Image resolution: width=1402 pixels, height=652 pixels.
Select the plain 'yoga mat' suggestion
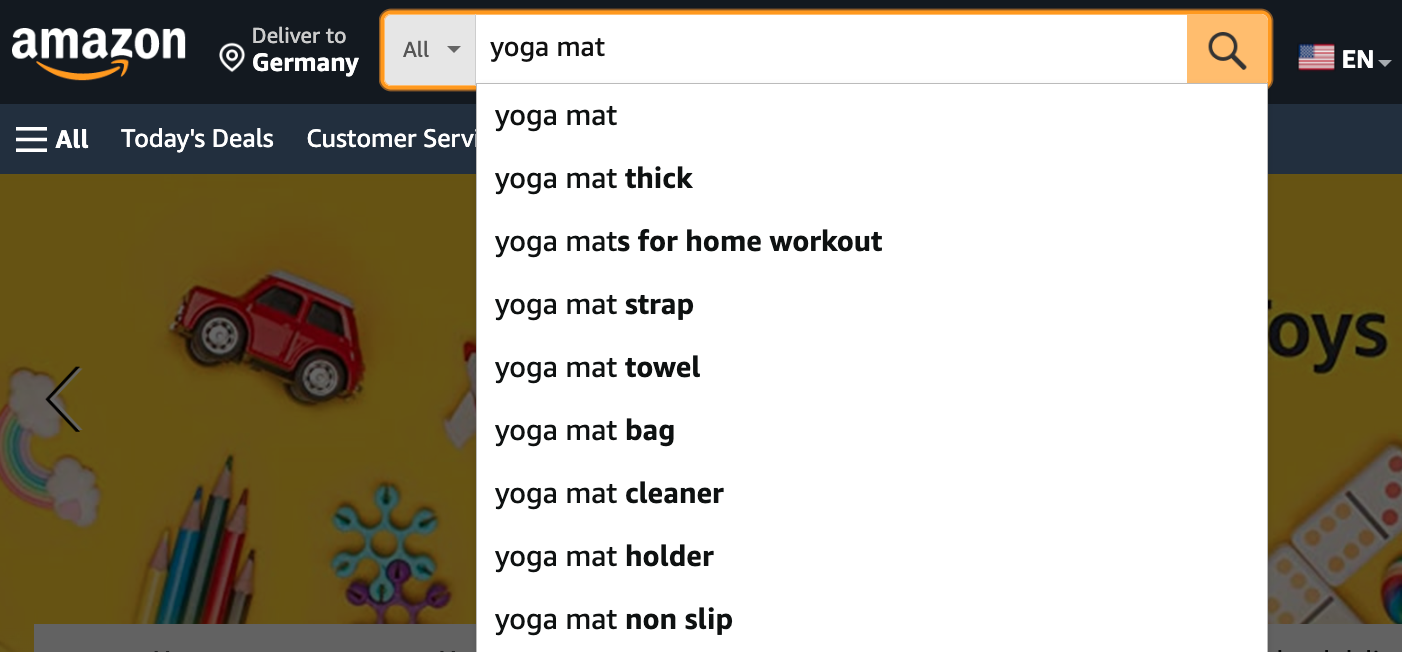[557, 115]
